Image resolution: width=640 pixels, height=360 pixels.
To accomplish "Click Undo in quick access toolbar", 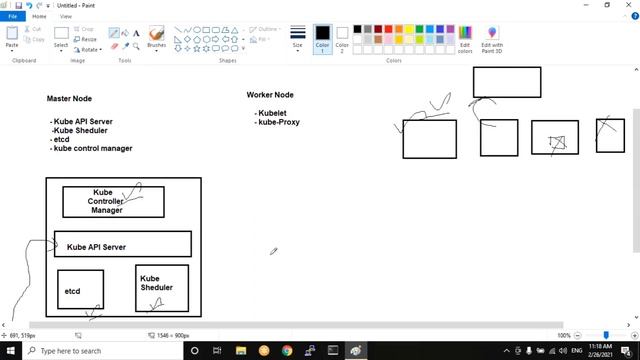I will tap(29, 5).
